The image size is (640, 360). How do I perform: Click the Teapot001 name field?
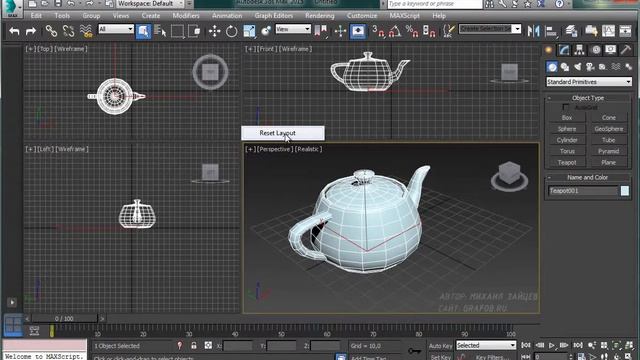coord(583,191)
